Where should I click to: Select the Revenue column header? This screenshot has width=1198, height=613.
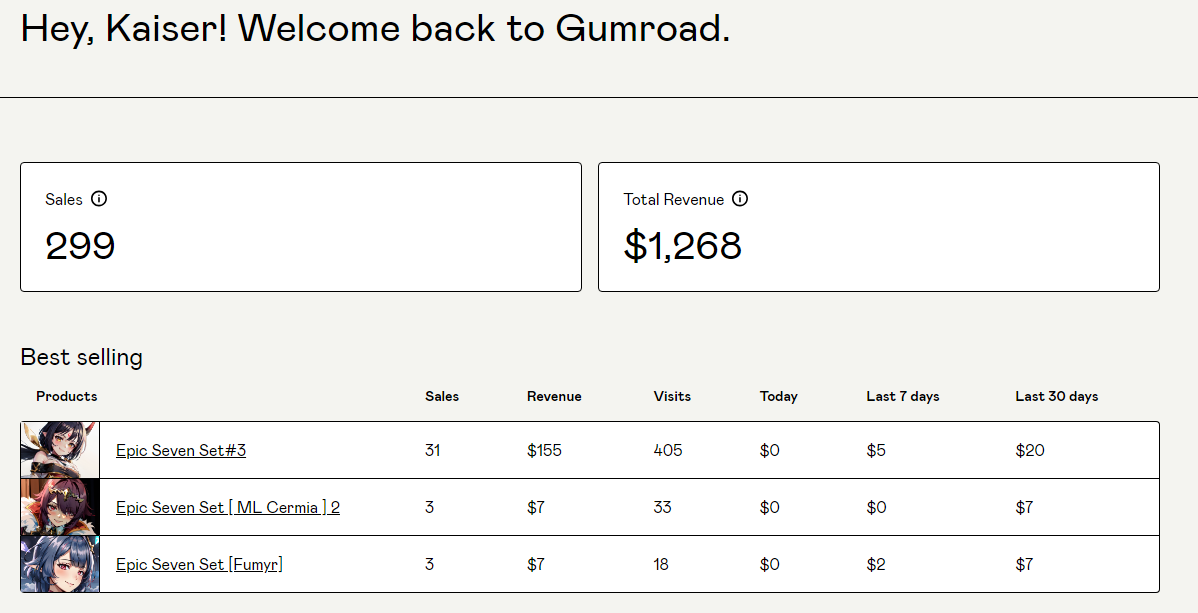point(554,397)
